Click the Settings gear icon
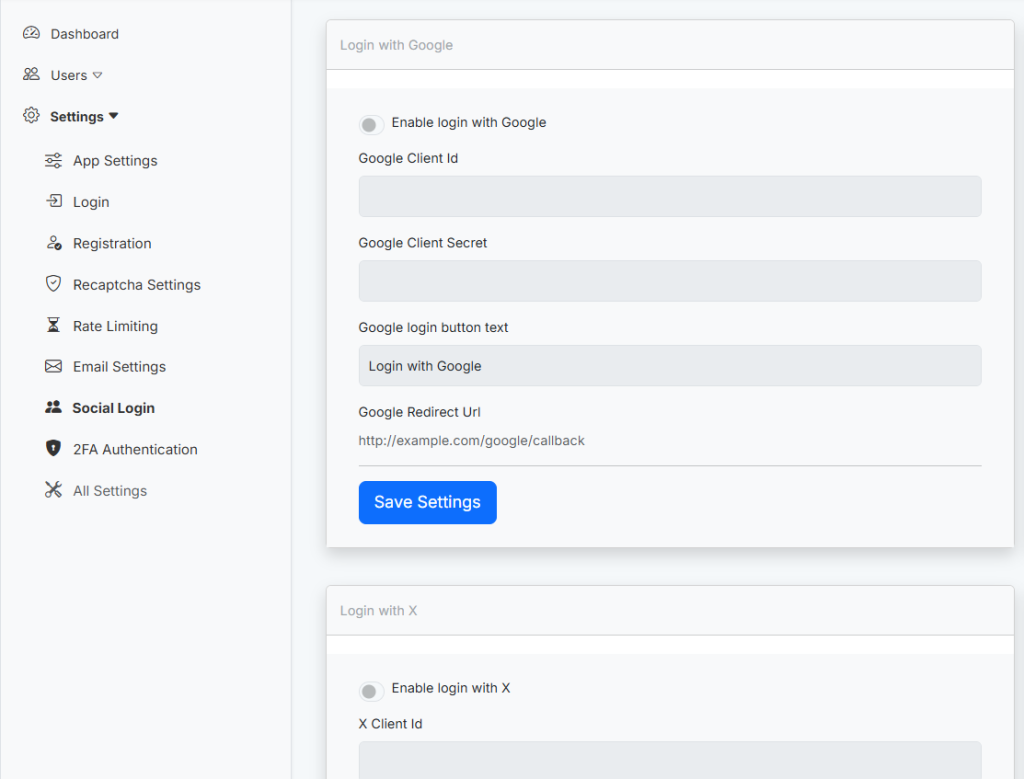Image resolution: width=1024 pixels, height=779 pixels. (x=31, y=116)
